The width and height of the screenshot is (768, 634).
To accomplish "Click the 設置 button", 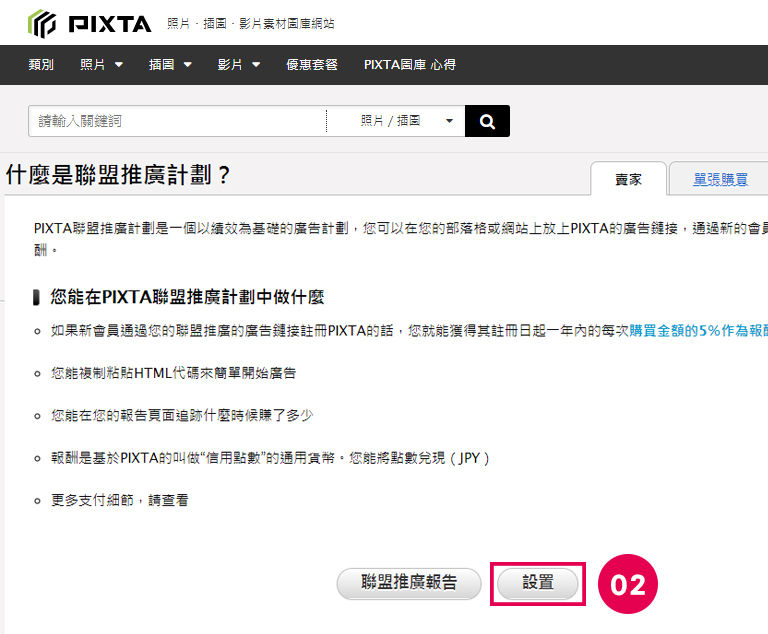I will click(x=538, y=583).
